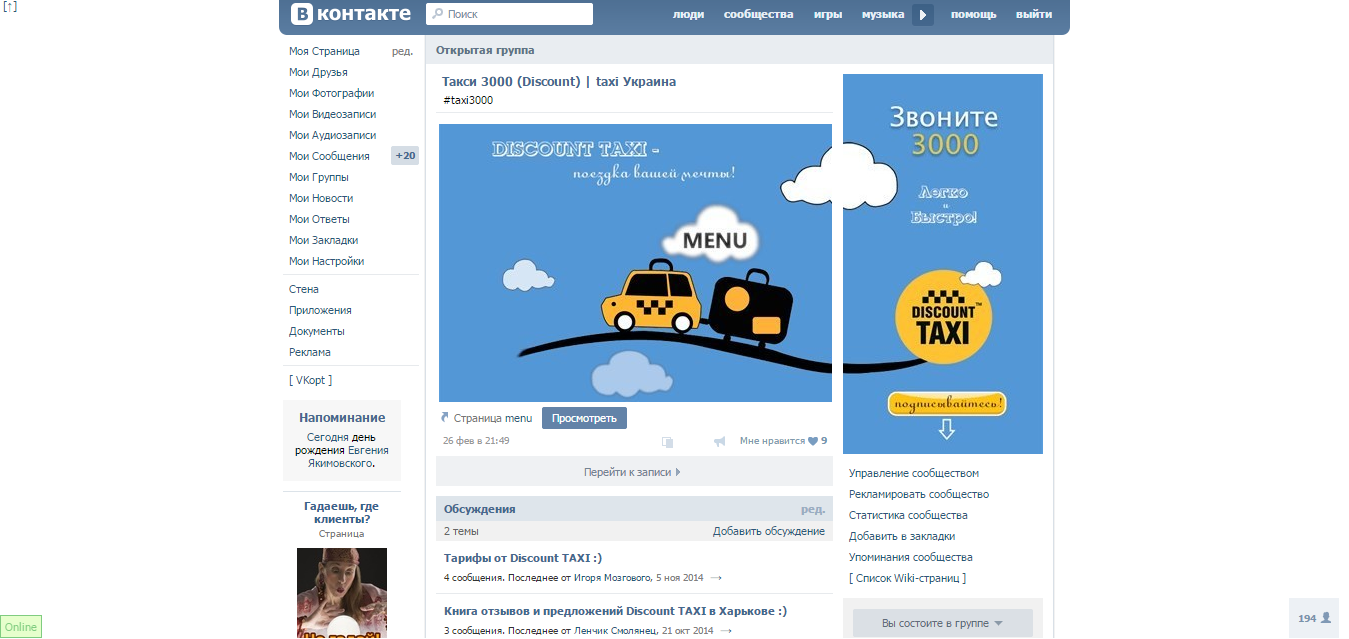Click Перейти к записи

[x=632, y=472]
